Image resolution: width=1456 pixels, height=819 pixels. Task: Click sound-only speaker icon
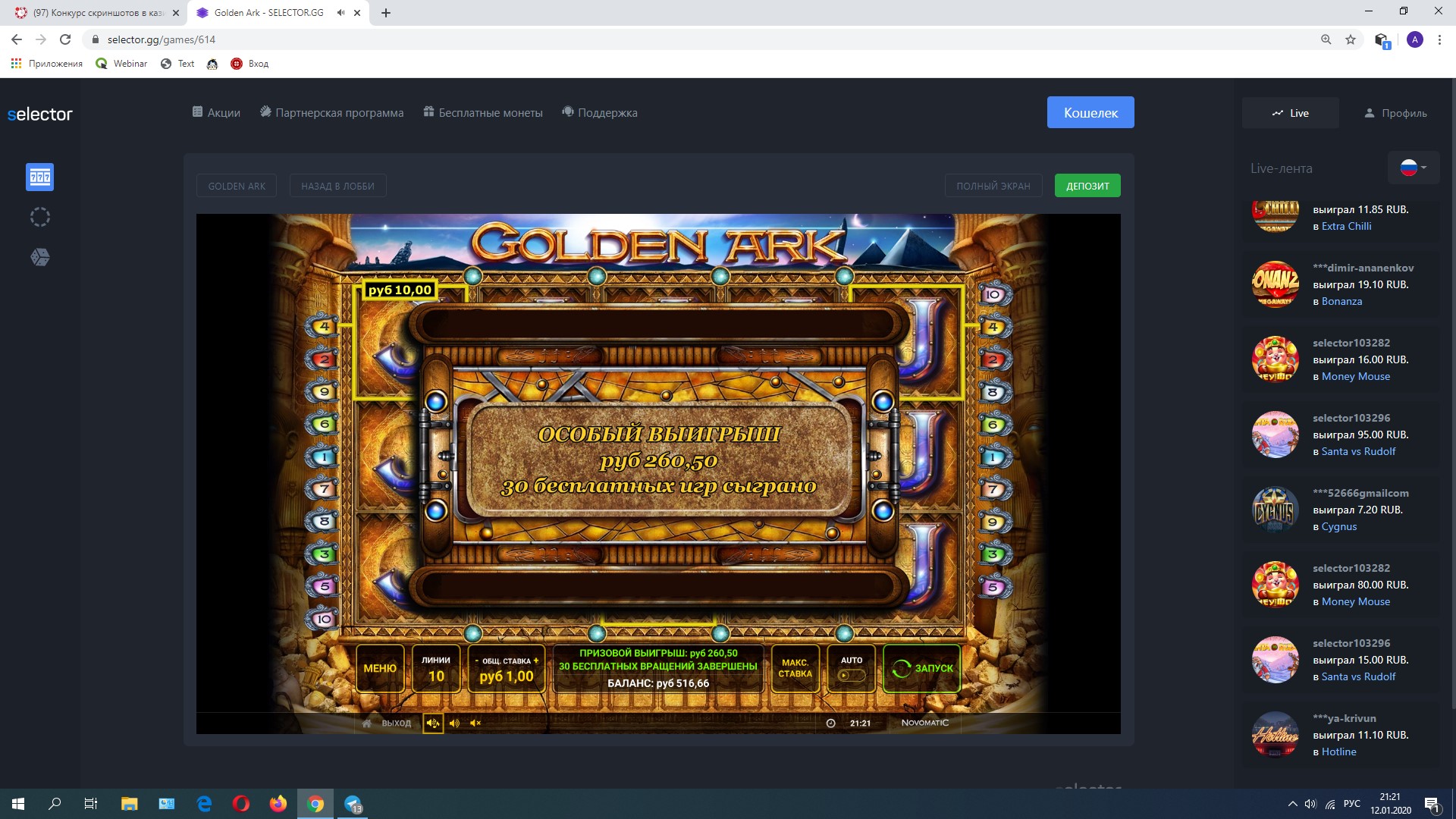[454, 723]
